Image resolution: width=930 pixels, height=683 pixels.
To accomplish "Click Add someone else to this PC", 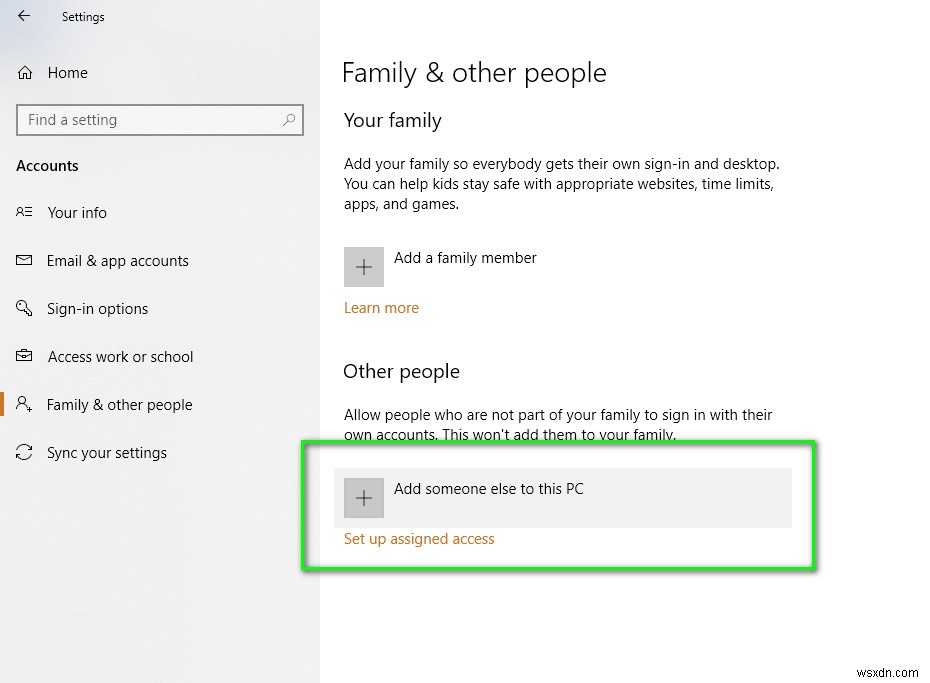I will [x=489, y=489].
